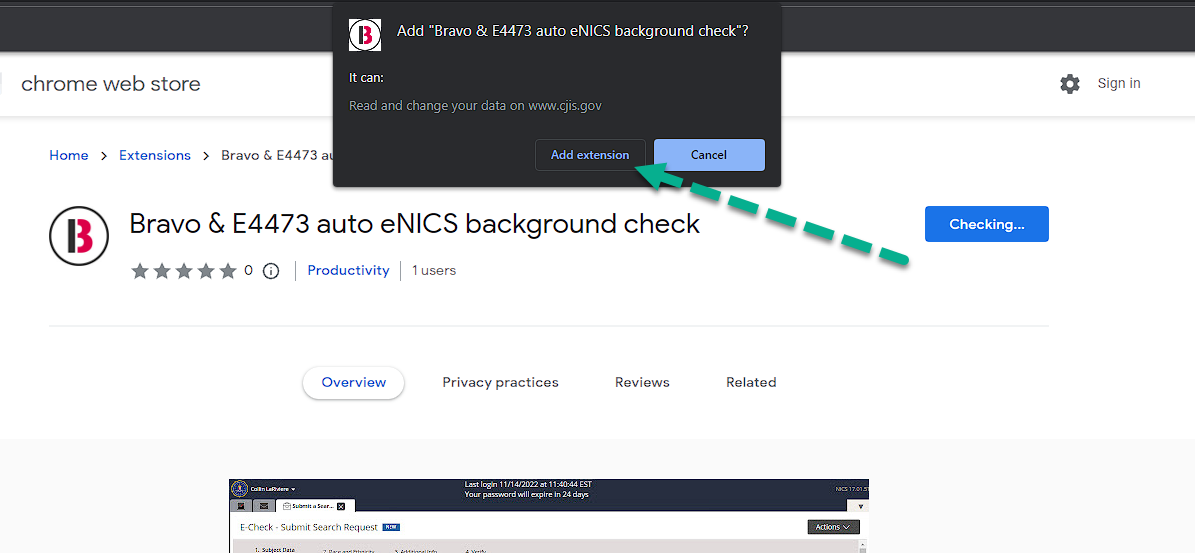Click the dialog title 'Add "Bravo & E4473 auto eNICS background check"?'

pos(572,31)
